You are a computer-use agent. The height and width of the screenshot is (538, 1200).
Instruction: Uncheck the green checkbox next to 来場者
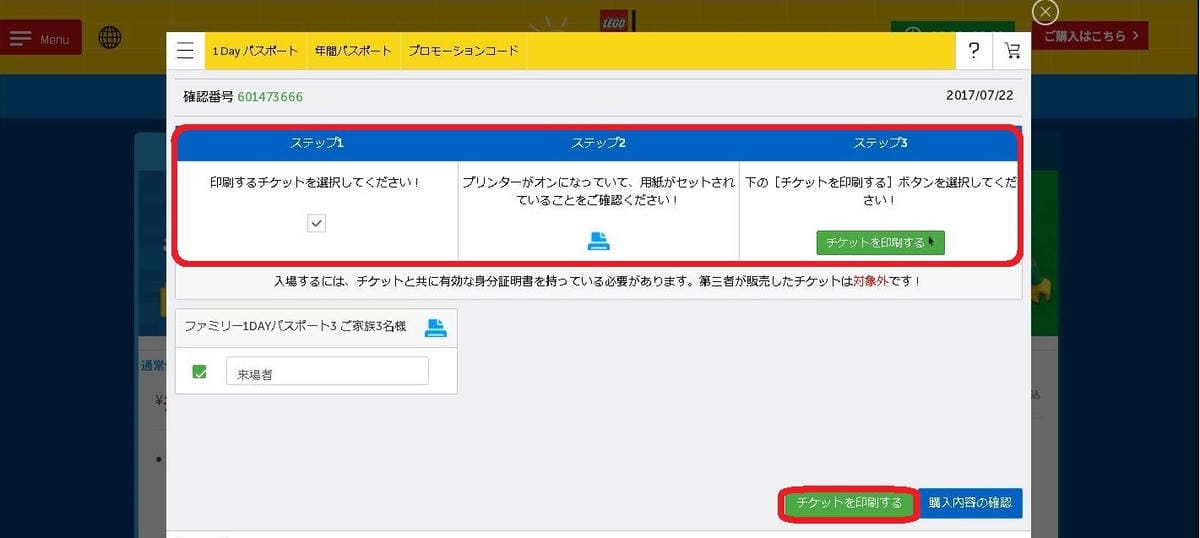coord(199,372)
